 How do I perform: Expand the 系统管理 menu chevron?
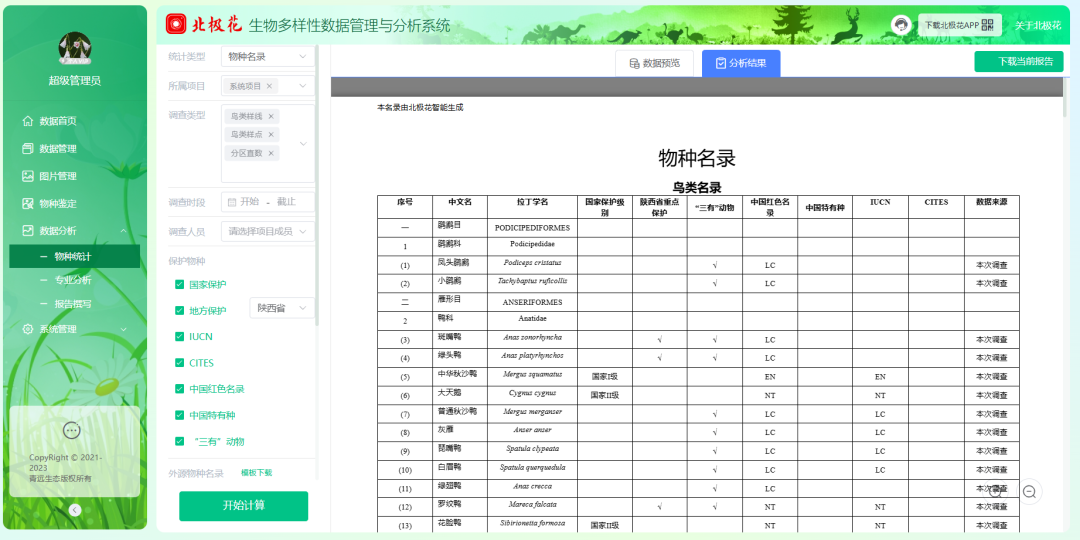click(123, 329)
